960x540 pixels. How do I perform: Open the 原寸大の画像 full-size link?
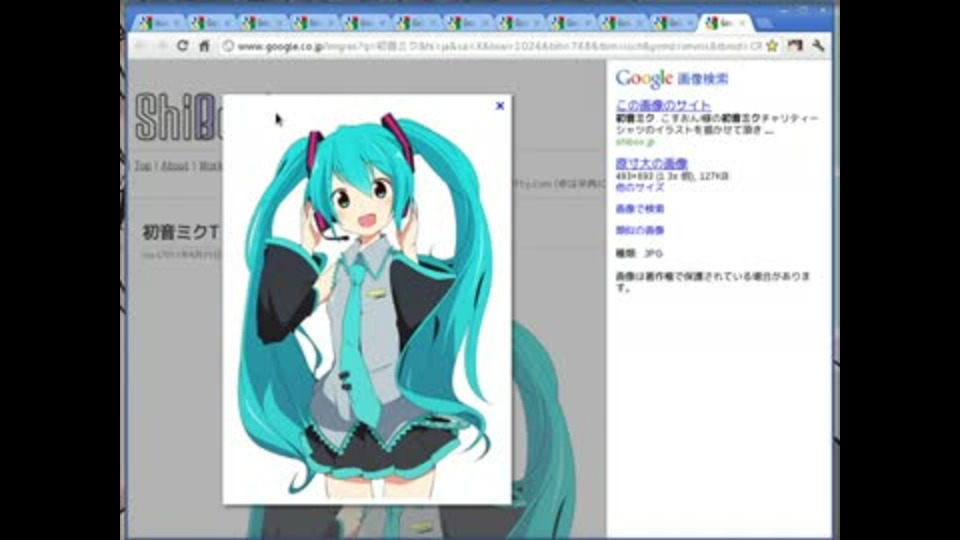pos(651,163)
